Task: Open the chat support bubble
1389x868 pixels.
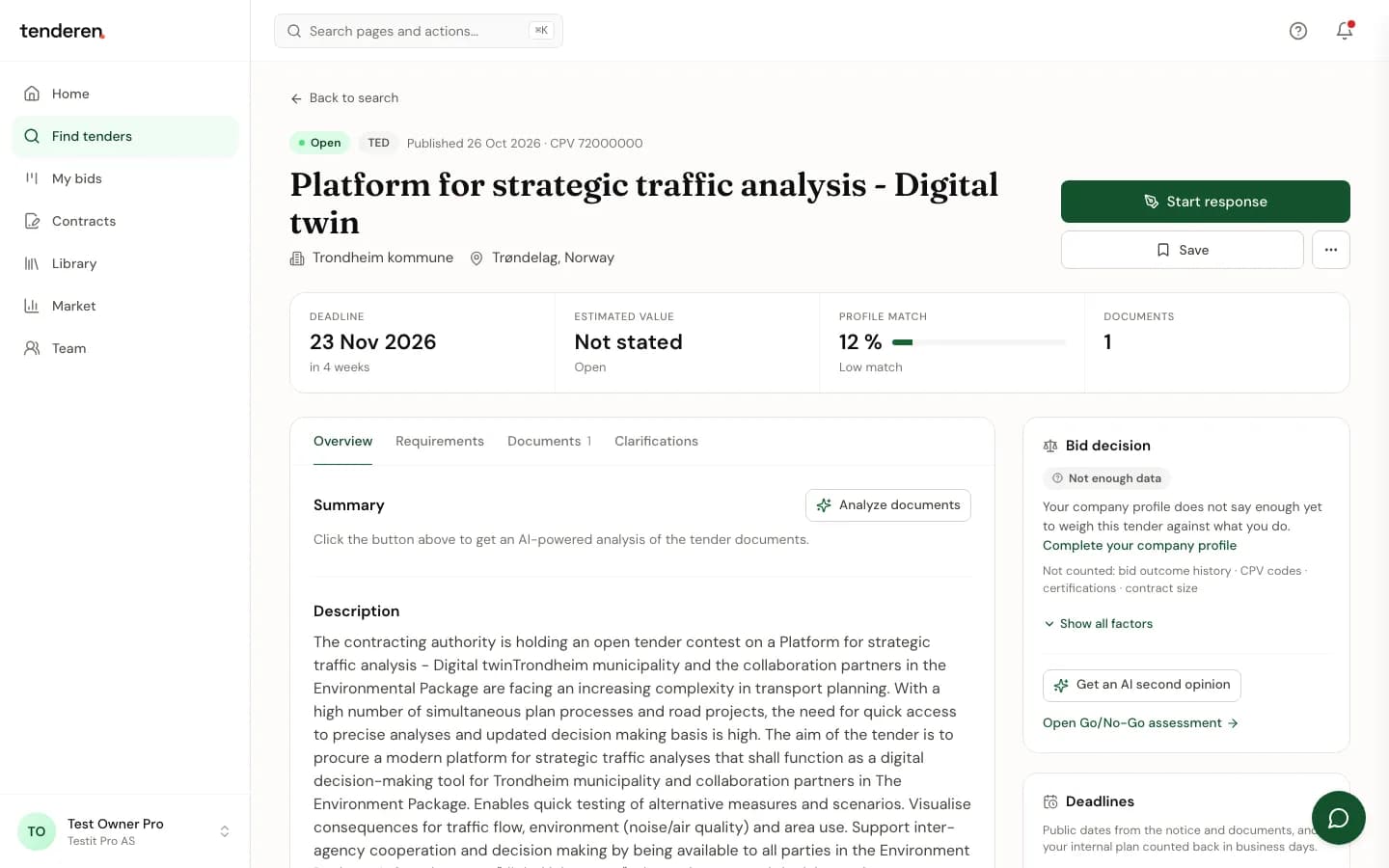Action: 1338,818
